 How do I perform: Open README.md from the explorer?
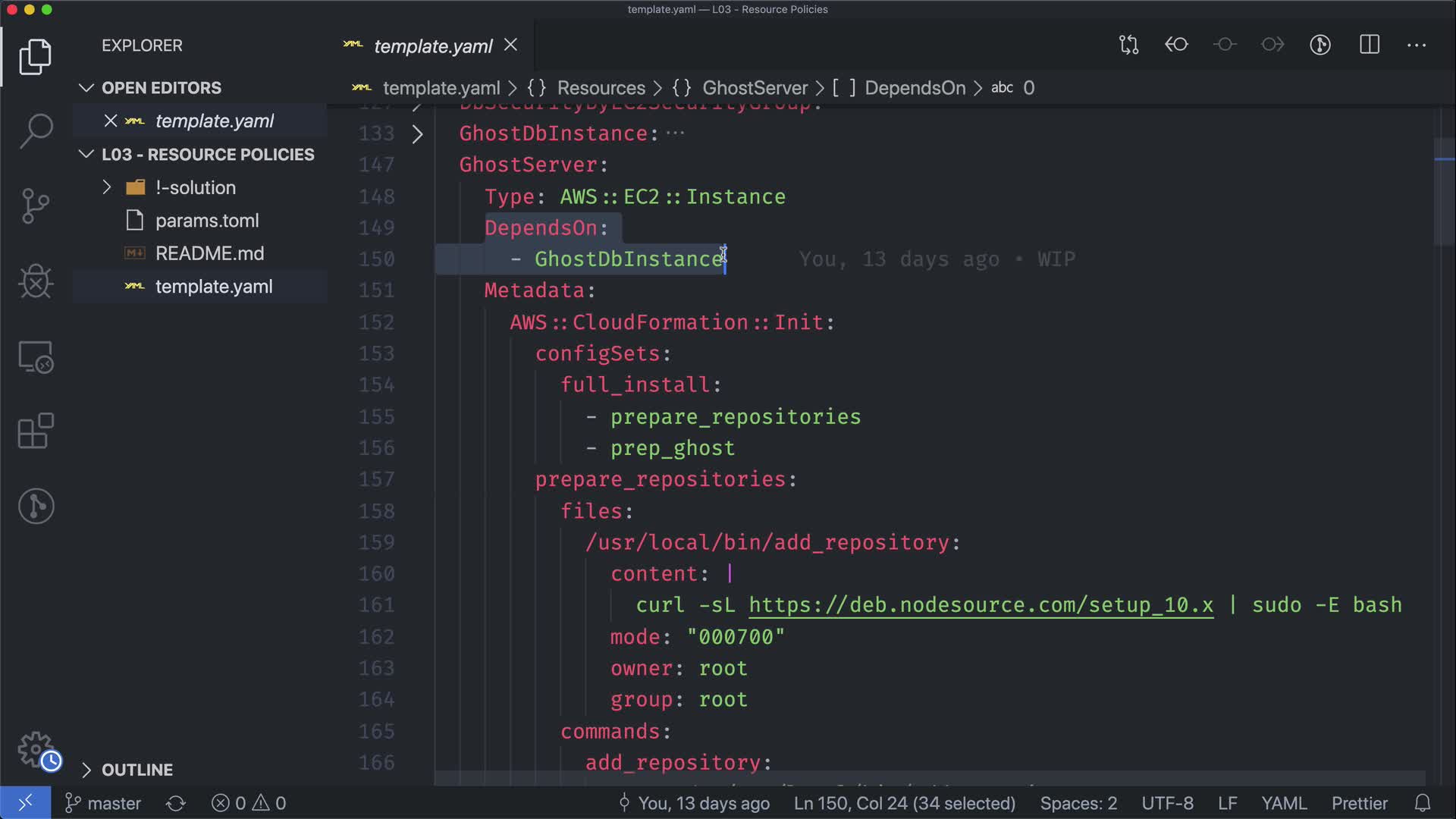(x=209, y=253)
